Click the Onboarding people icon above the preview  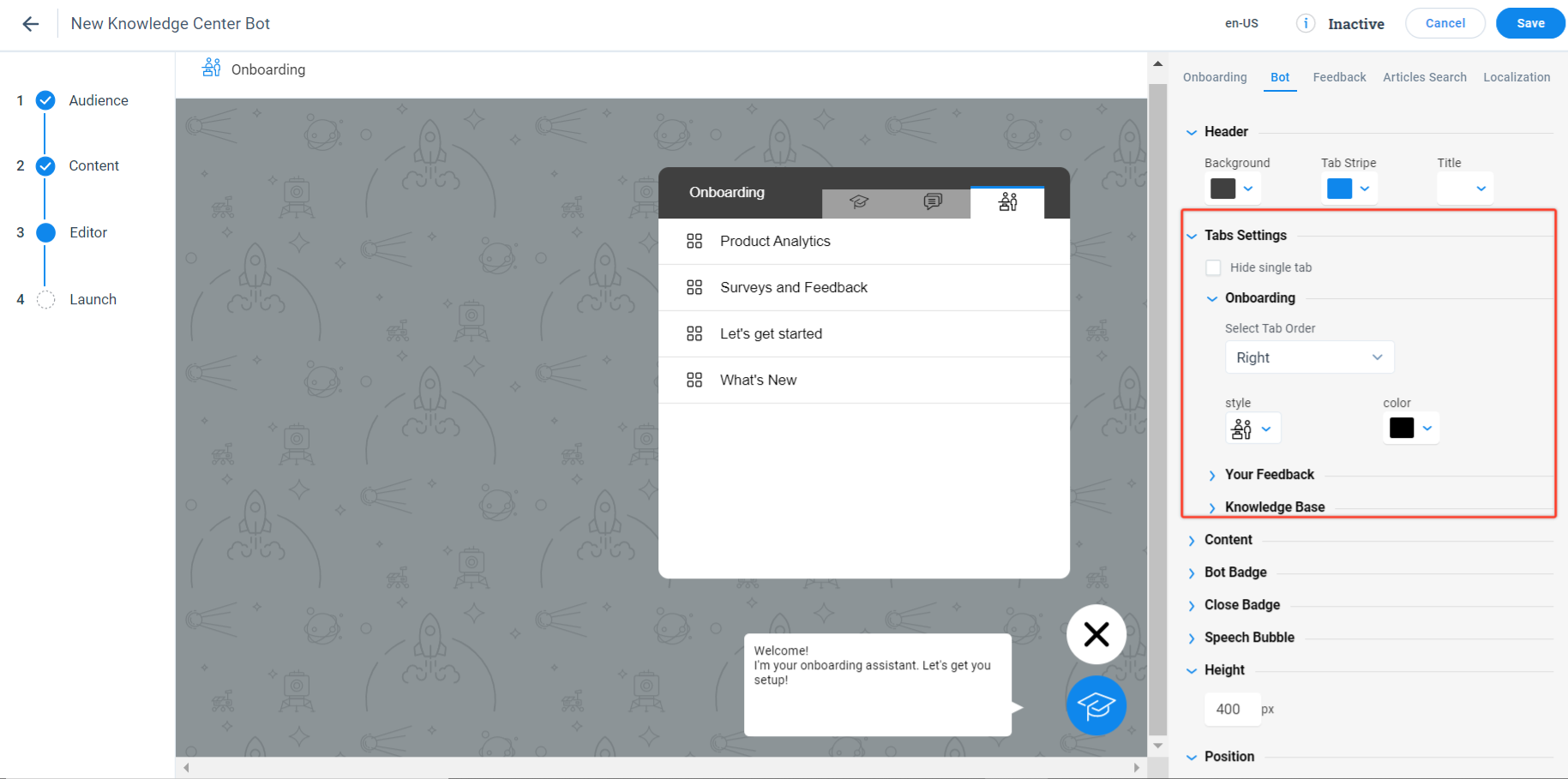click(x=211, y=68)
